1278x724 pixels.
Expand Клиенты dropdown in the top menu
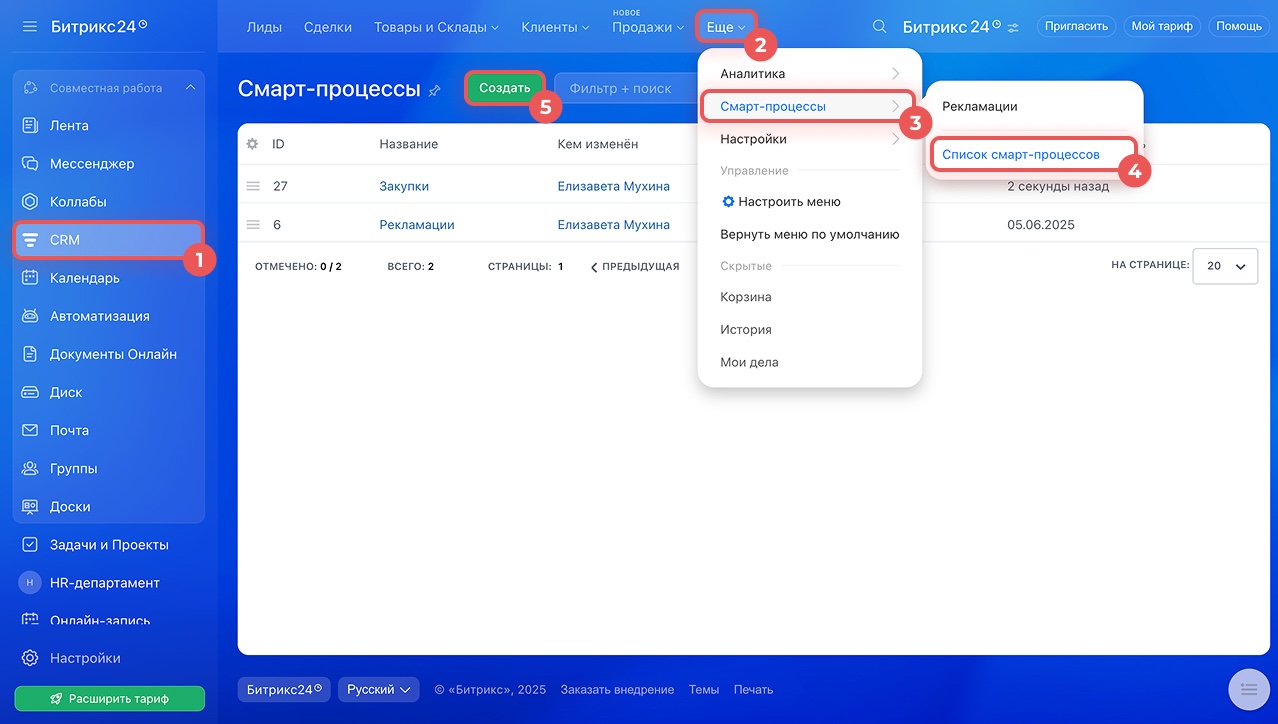[555, 27]
